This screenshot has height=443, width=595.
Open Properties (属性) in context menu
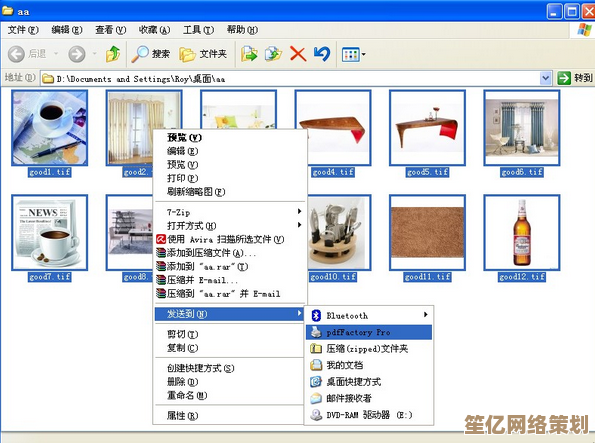230,416
